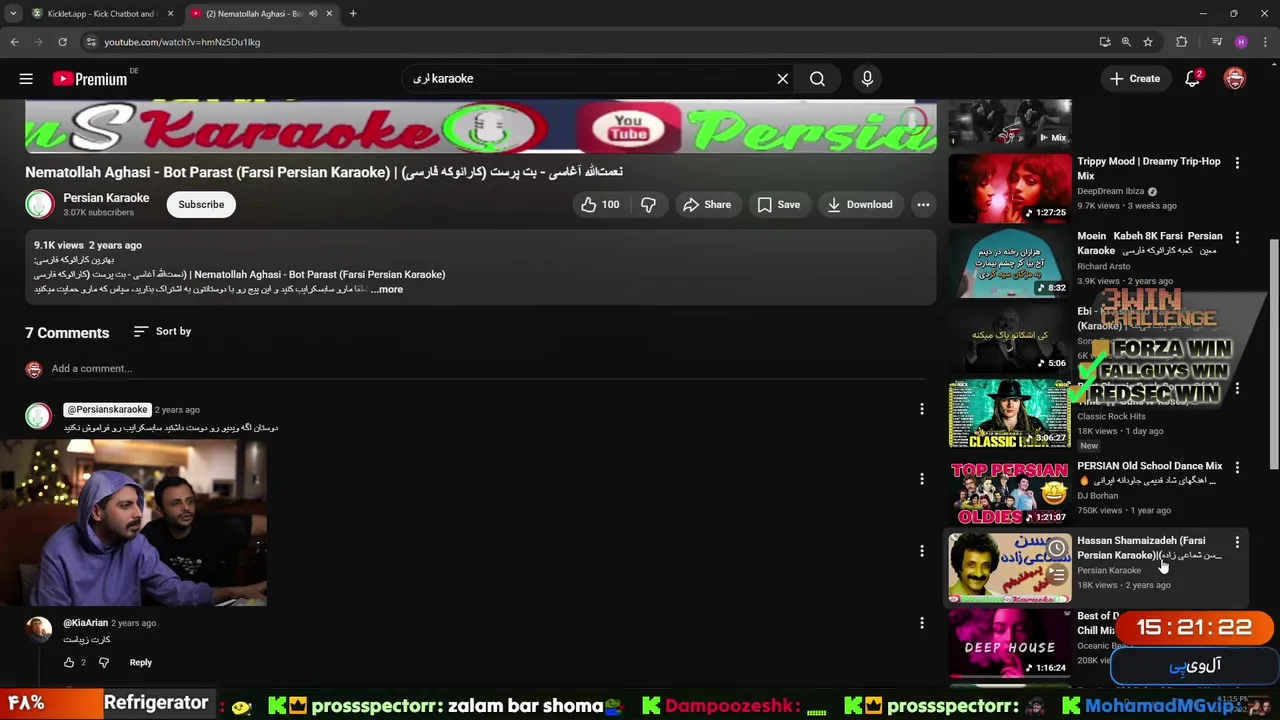The width and height of the screenshot is (1280, 720).
Task: Close the Nematollah Aghasi YouTube tab
Action: pos(329,14)
